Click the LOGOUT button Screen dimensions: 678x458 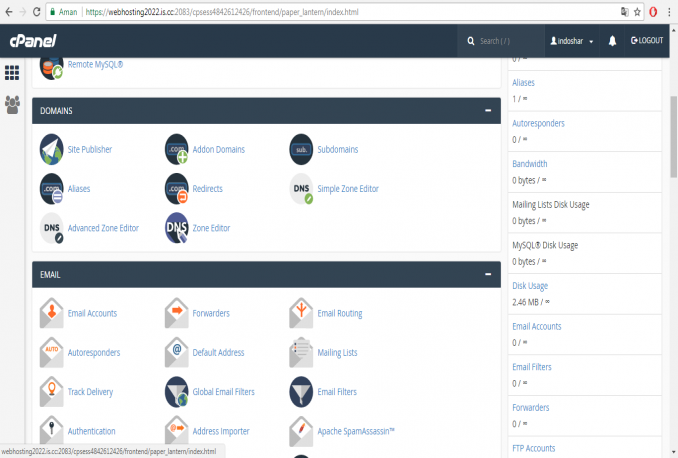(647, 41)
